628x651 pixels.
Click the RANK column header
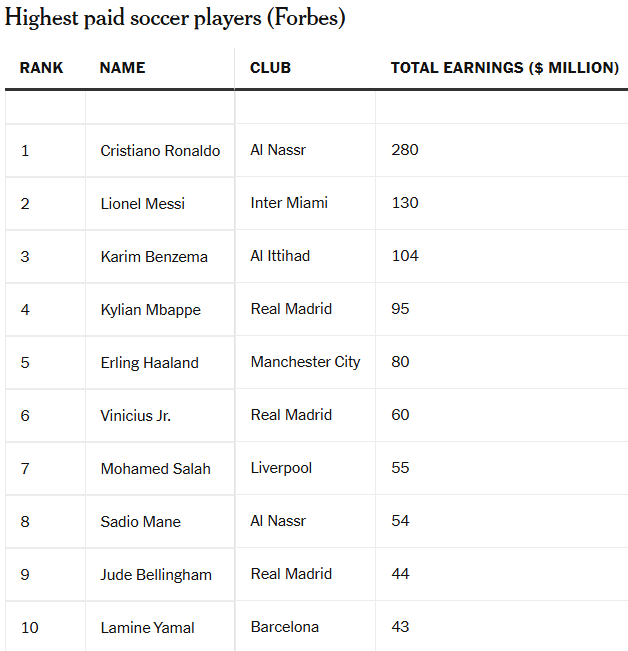(x=41, y=68)
